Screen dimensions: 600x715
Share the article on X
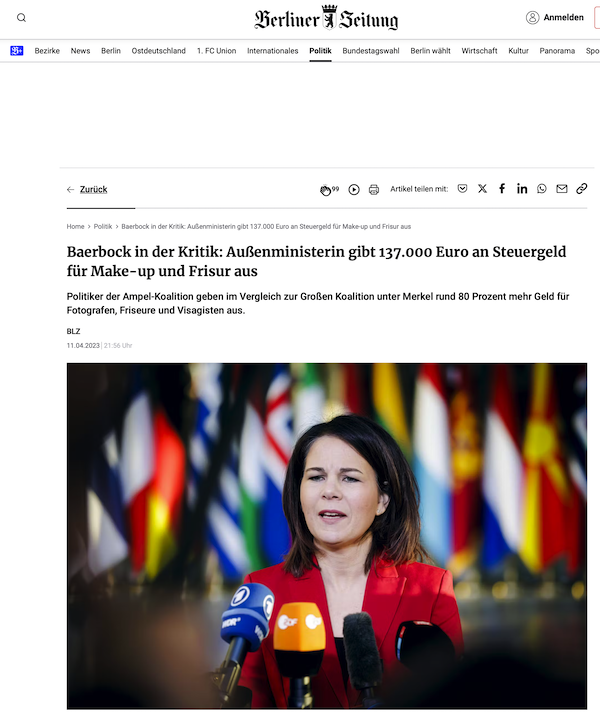click(x=482, y=188)
